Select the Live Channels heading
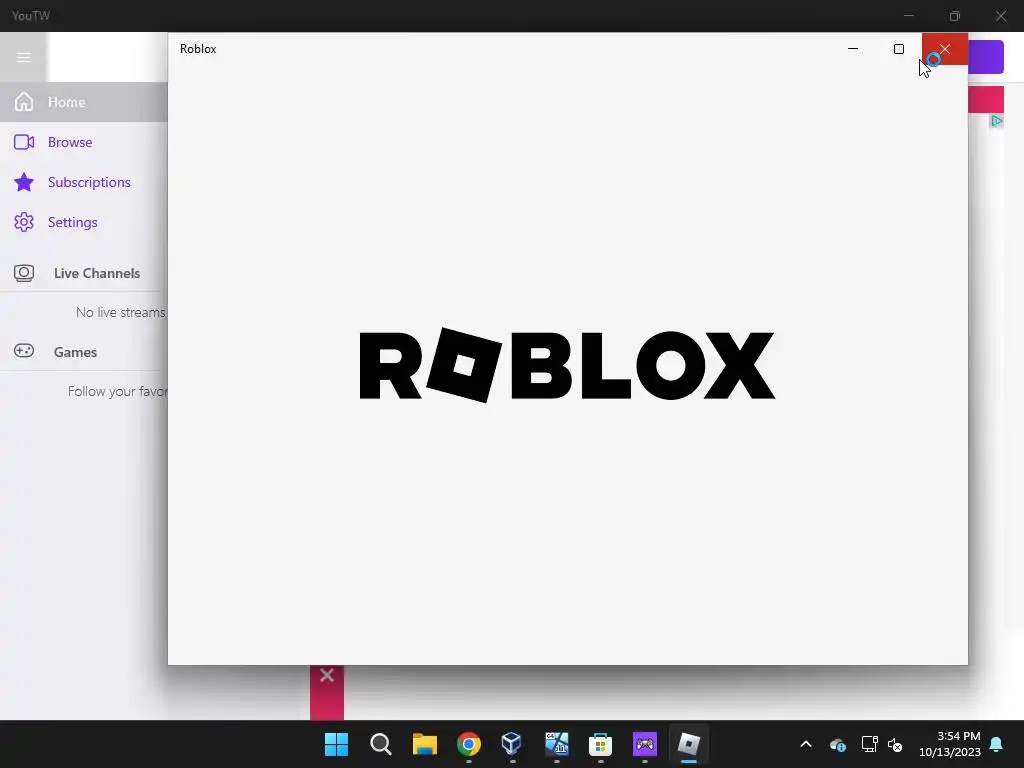Screen dimensions: 1024x768 pyautogui.click(x=97, y=273)
